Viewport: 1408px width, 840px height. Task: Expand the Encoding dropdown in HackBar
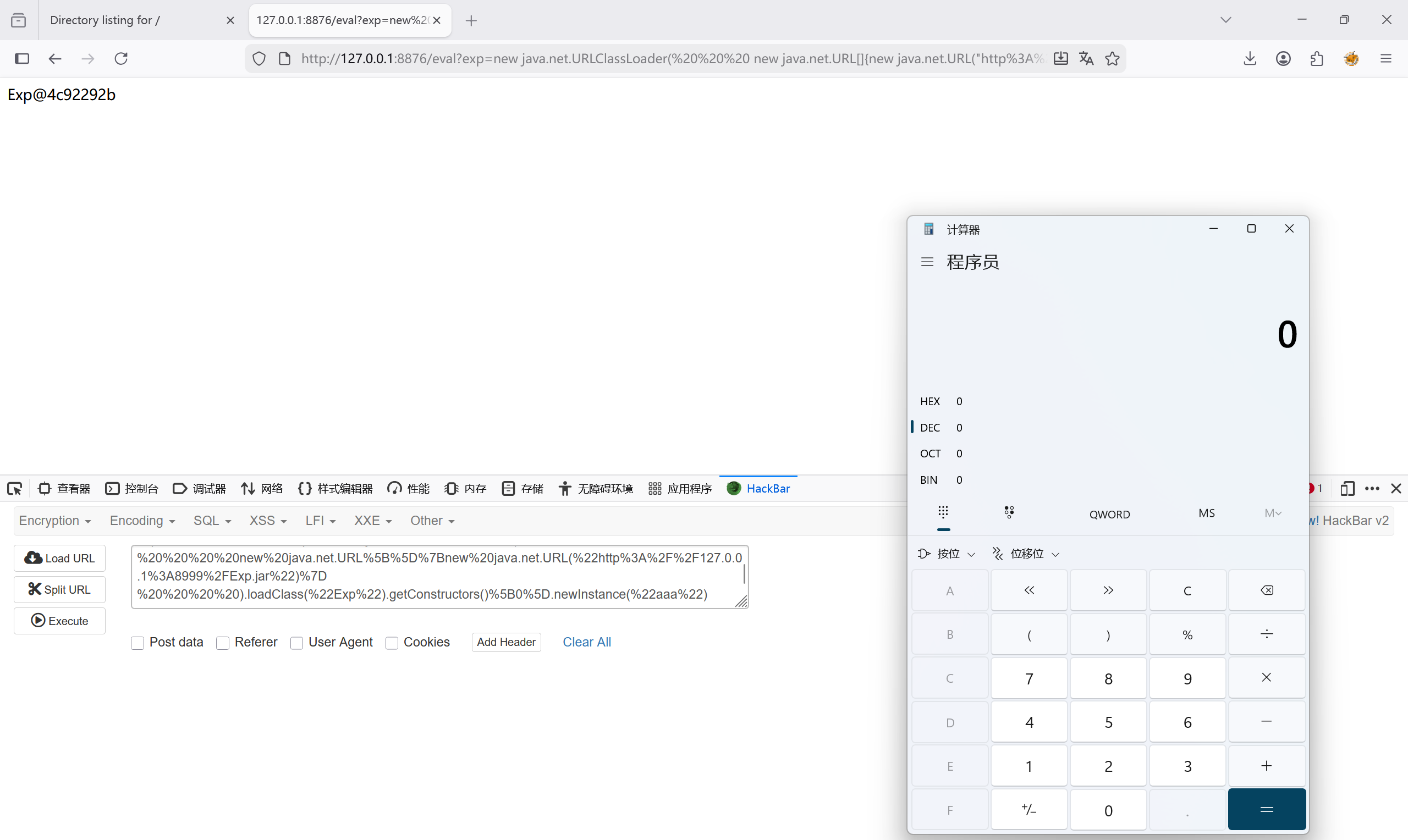(x=142, y=521)
